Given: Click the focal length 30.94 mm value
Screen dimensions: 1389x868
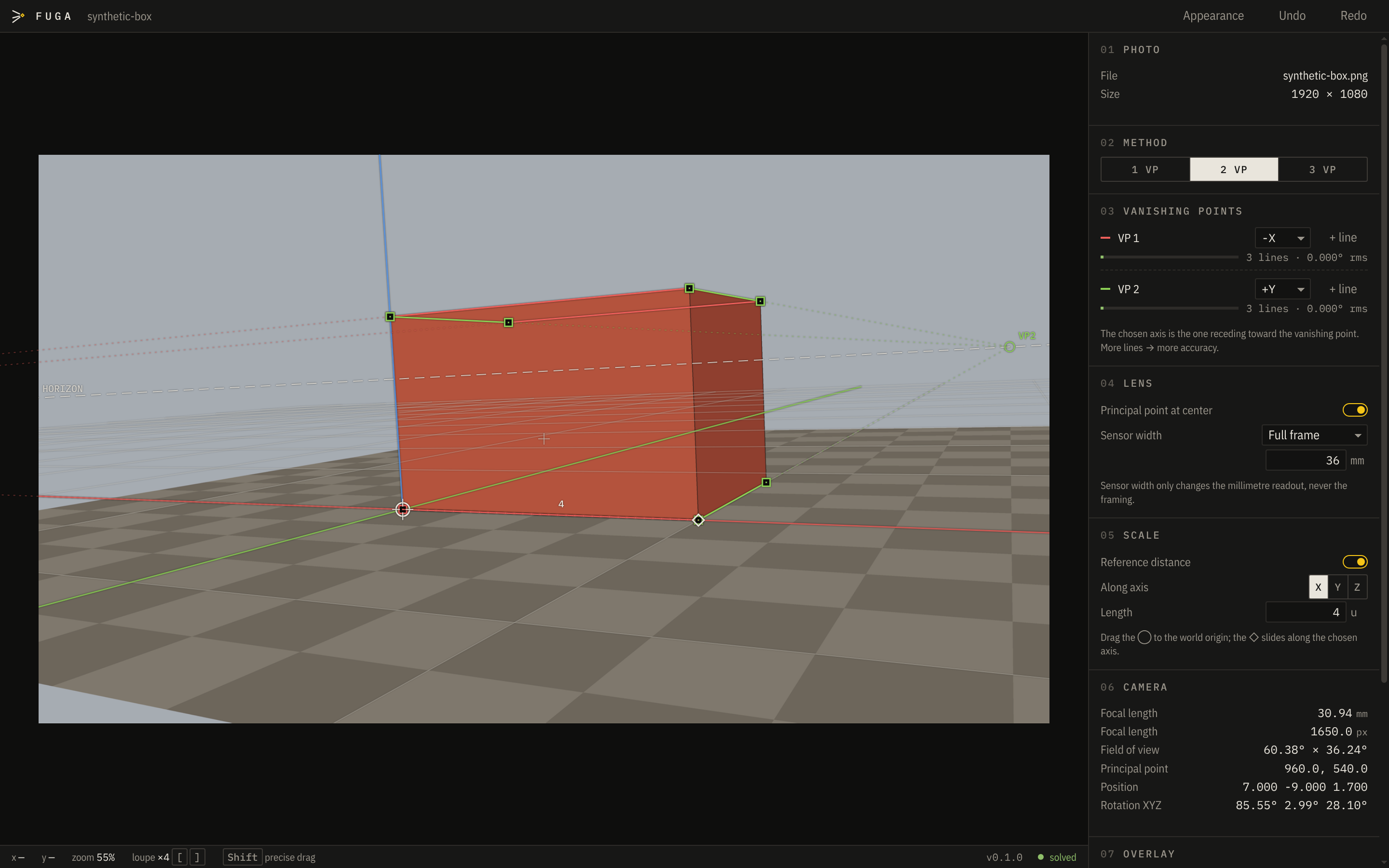Looking at the screenshot, I should coord(1342,713).
